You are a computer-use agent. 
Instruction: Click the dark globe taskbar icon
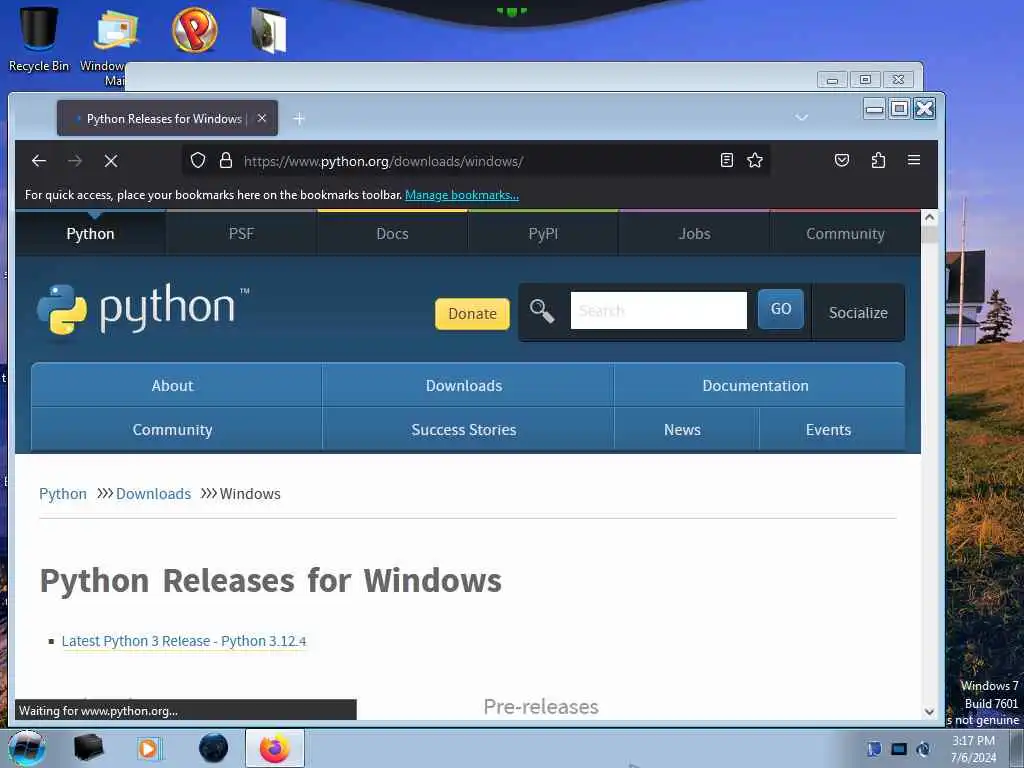[214, 748]
